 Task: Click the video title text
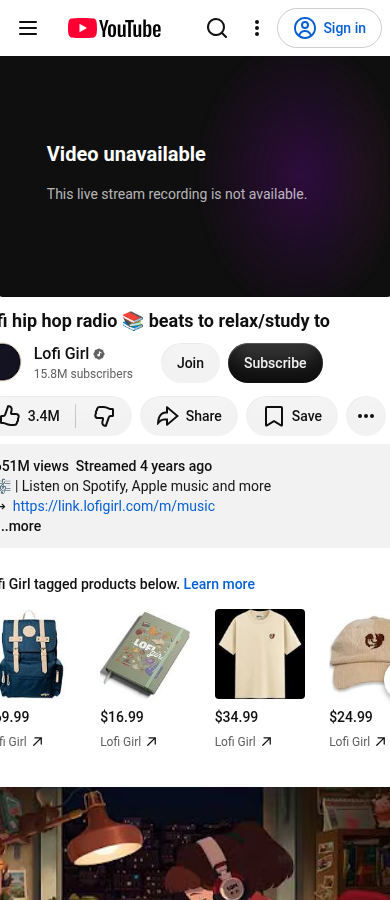pos(165,321)
